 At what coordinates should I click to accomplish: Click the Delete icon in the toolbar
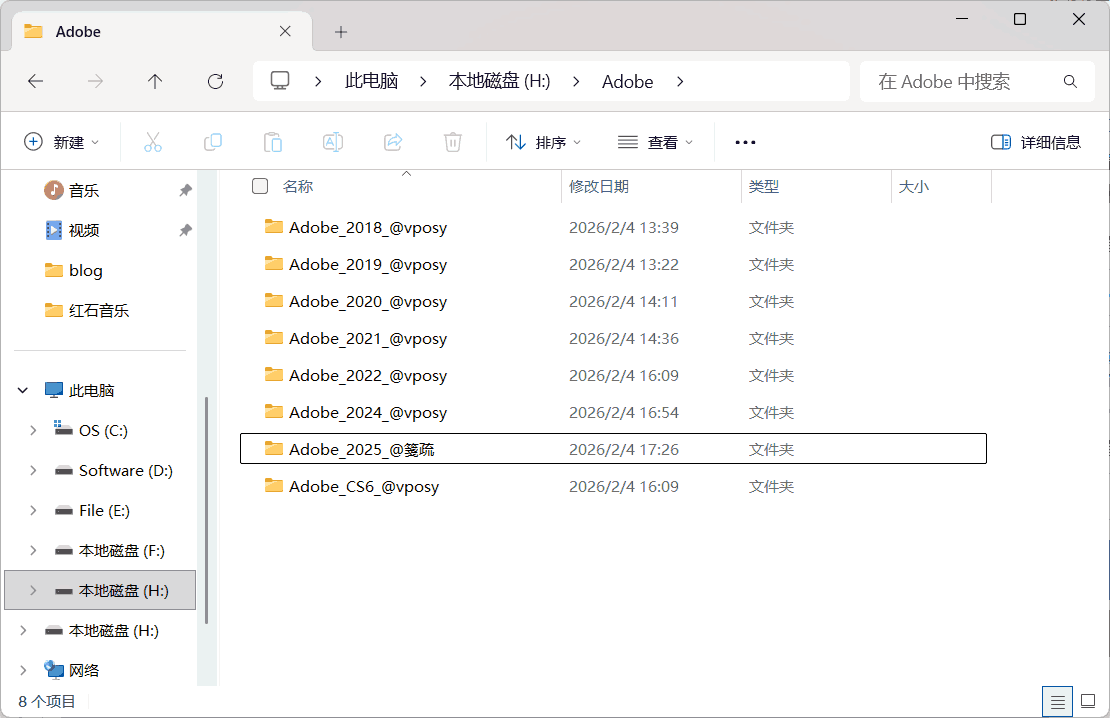click(x=452, y=142)
